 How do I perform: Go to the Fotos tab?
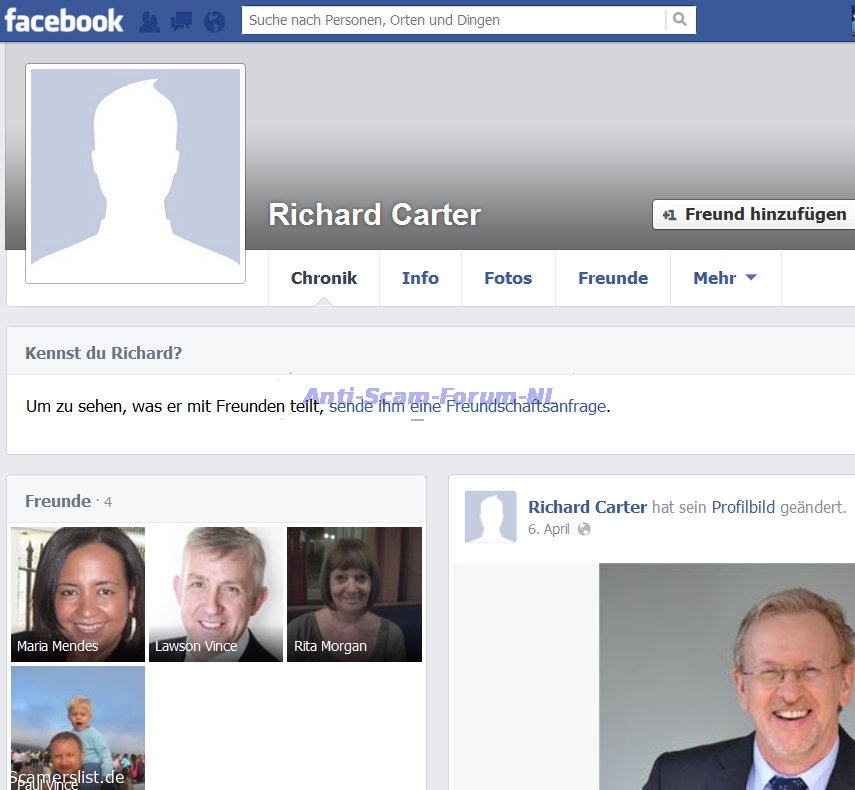[x=508, y=278]
